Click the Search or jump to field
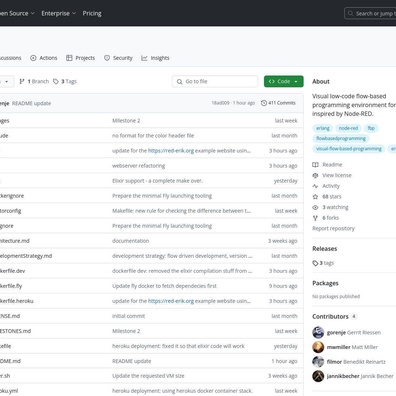 point(370,14)
